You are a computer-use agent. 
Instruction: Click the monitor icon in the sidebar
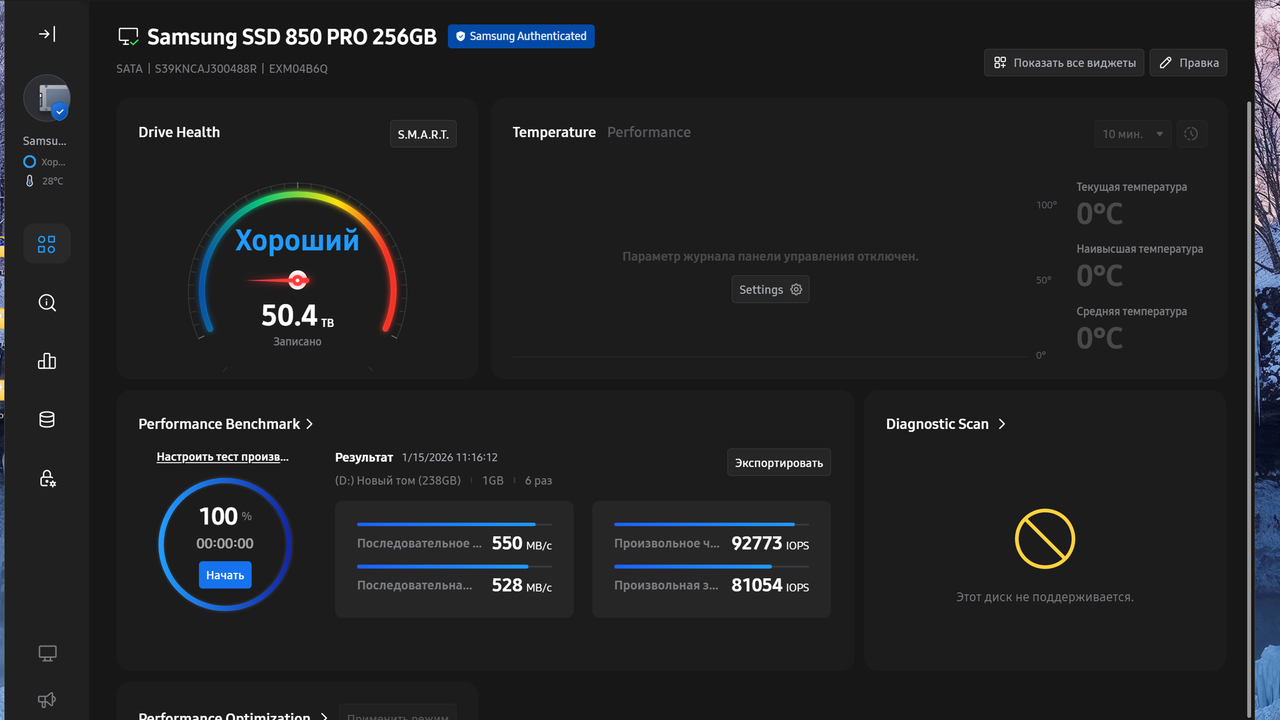point(47,654)
